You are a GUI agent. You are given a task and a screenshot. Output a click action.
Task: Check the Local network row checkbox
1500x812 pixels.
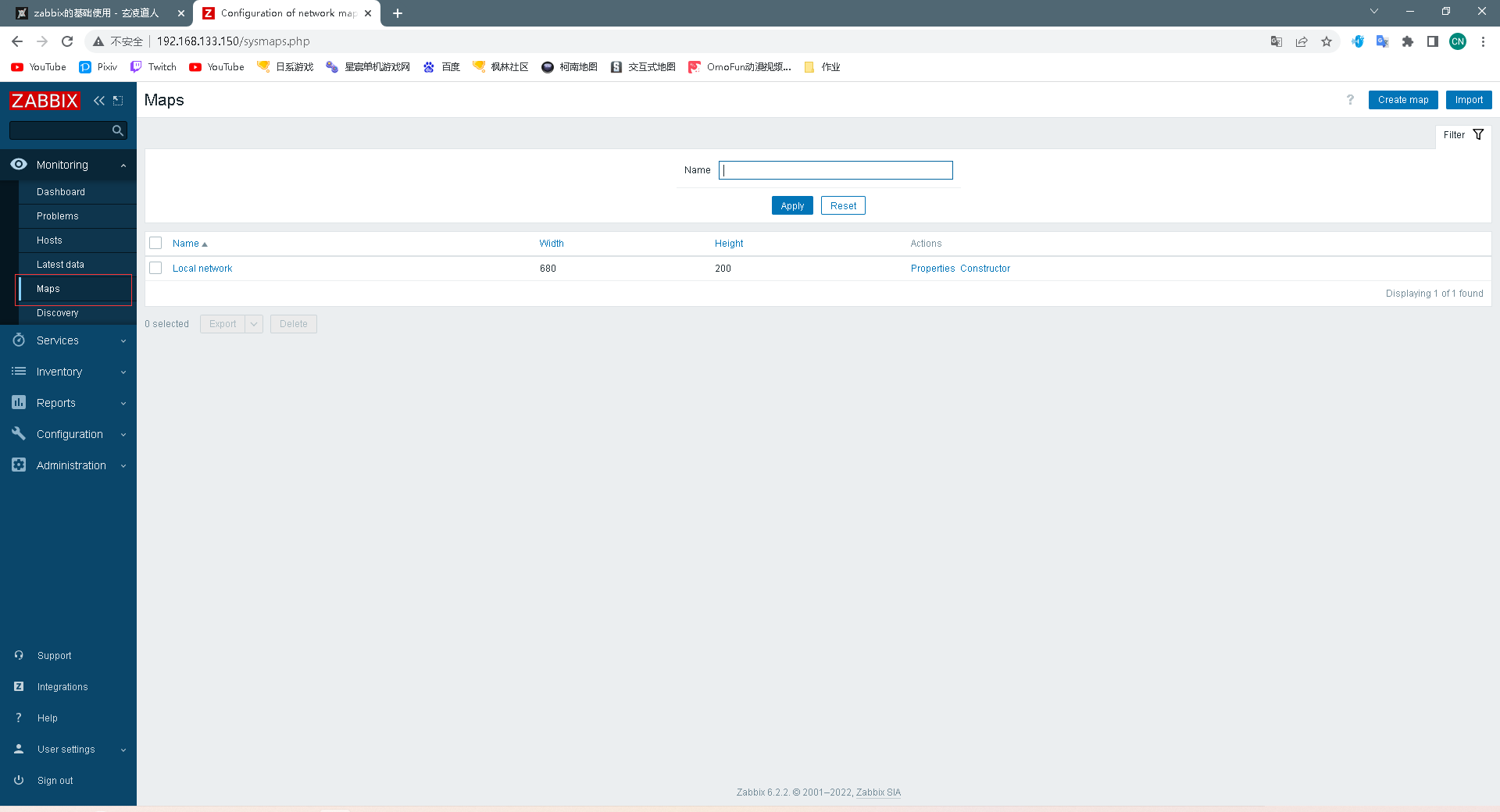click(155, 268)
